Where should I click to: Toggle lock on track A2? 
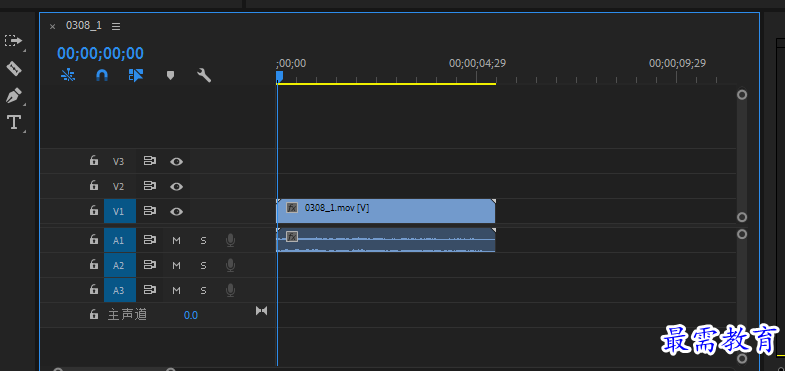[x=94, y=264]
